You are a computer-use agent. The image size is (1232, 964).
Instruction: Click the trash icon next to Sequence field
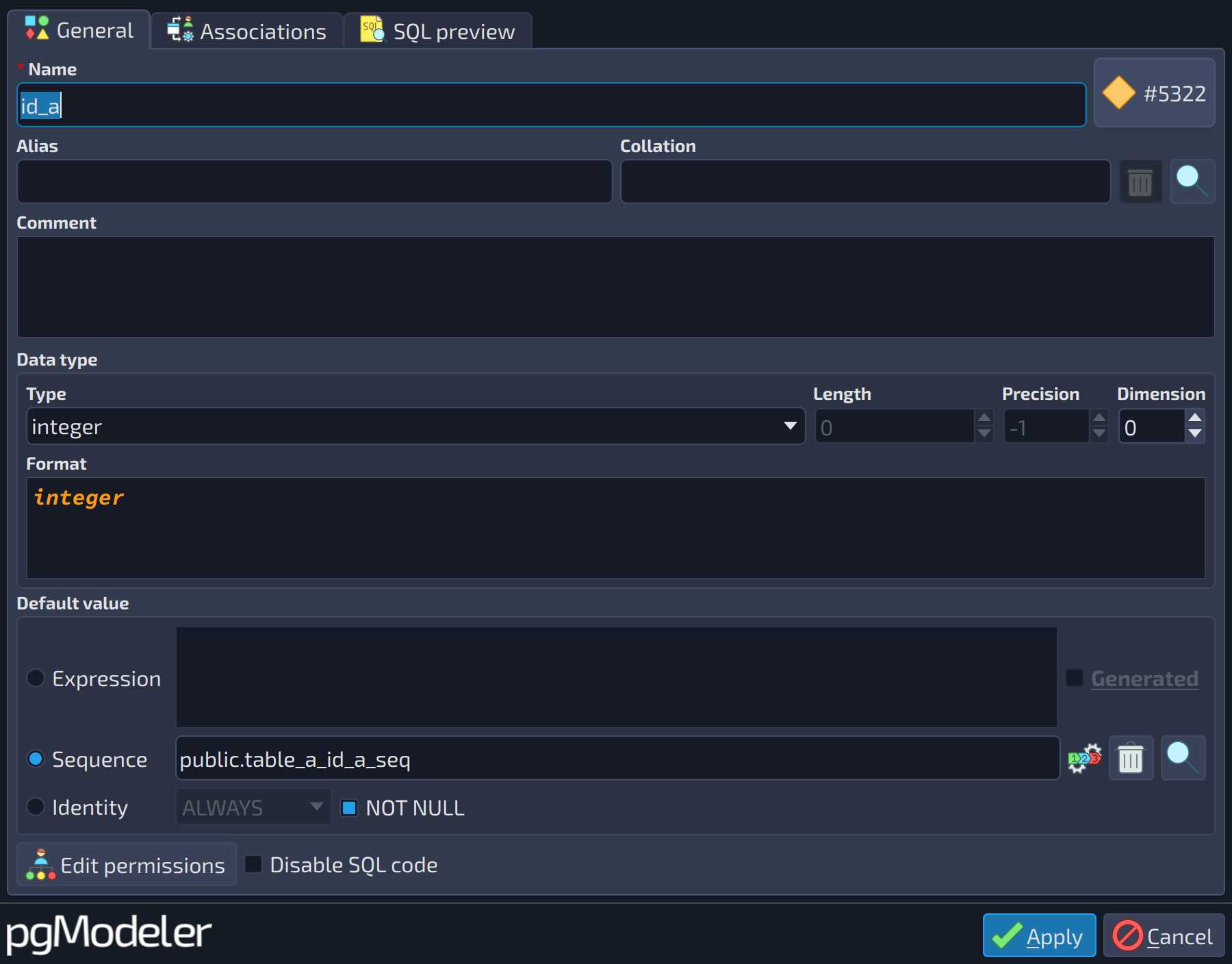pos(1131,759)
